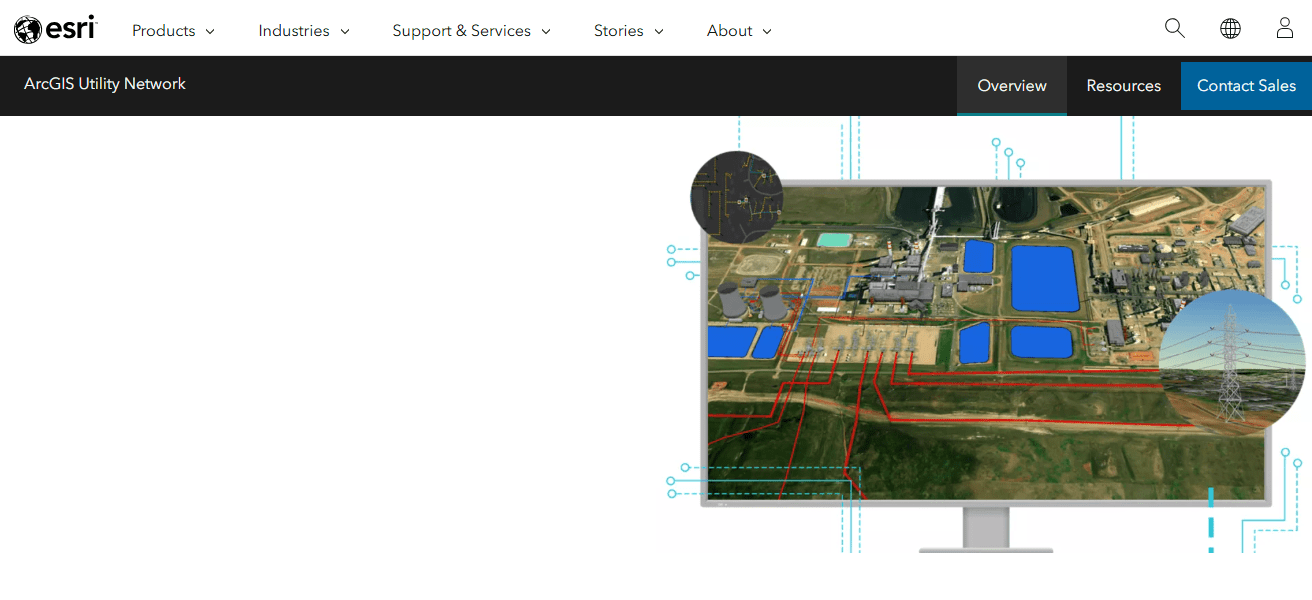1312x600 pixels.
Task: Click the Contact Sales button
Action: 1246,86
